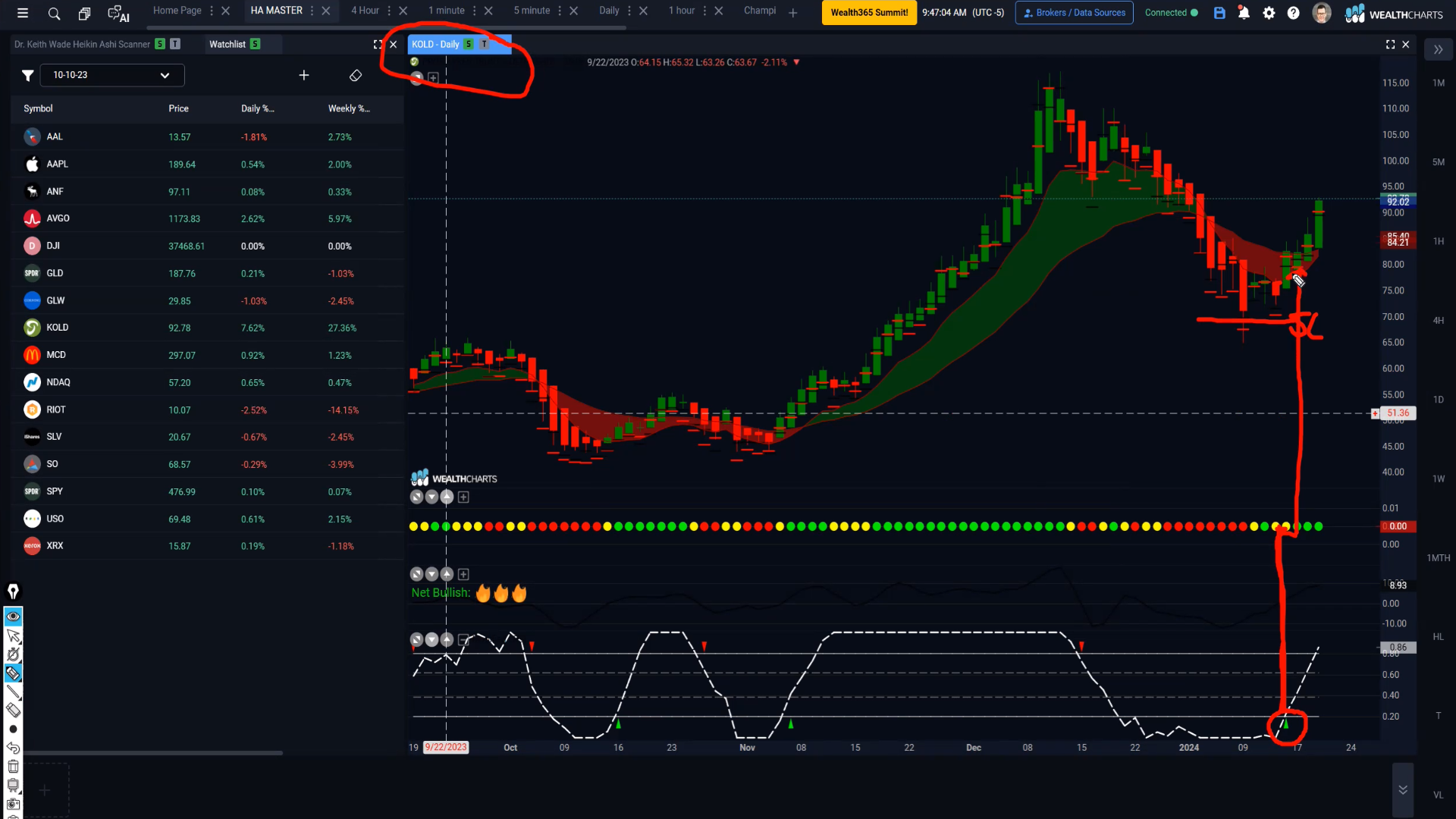Open settings gear in top bar
This screenshot has width=1456, height=819.
[x=1269, y=13]
